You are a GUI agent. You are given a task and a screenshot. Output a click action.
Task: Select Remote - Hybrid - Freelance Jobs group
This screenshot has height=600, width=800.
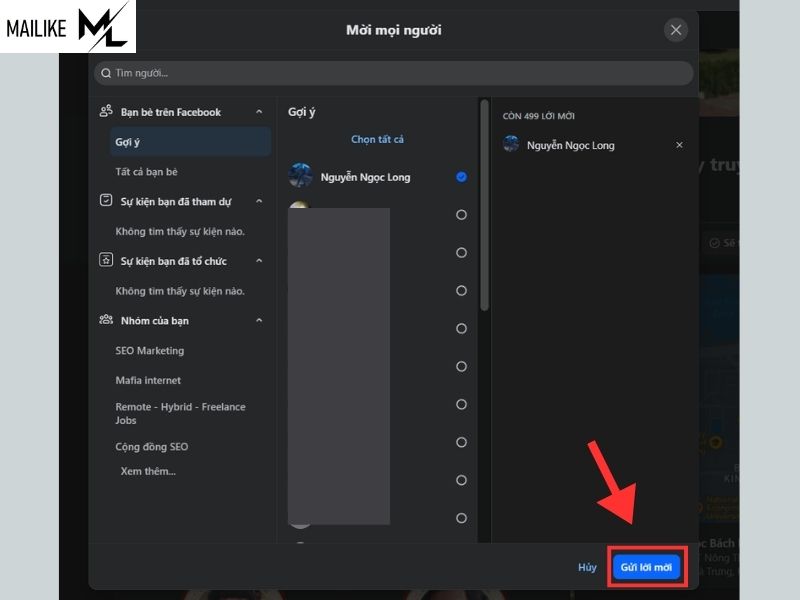coord(180,413)
